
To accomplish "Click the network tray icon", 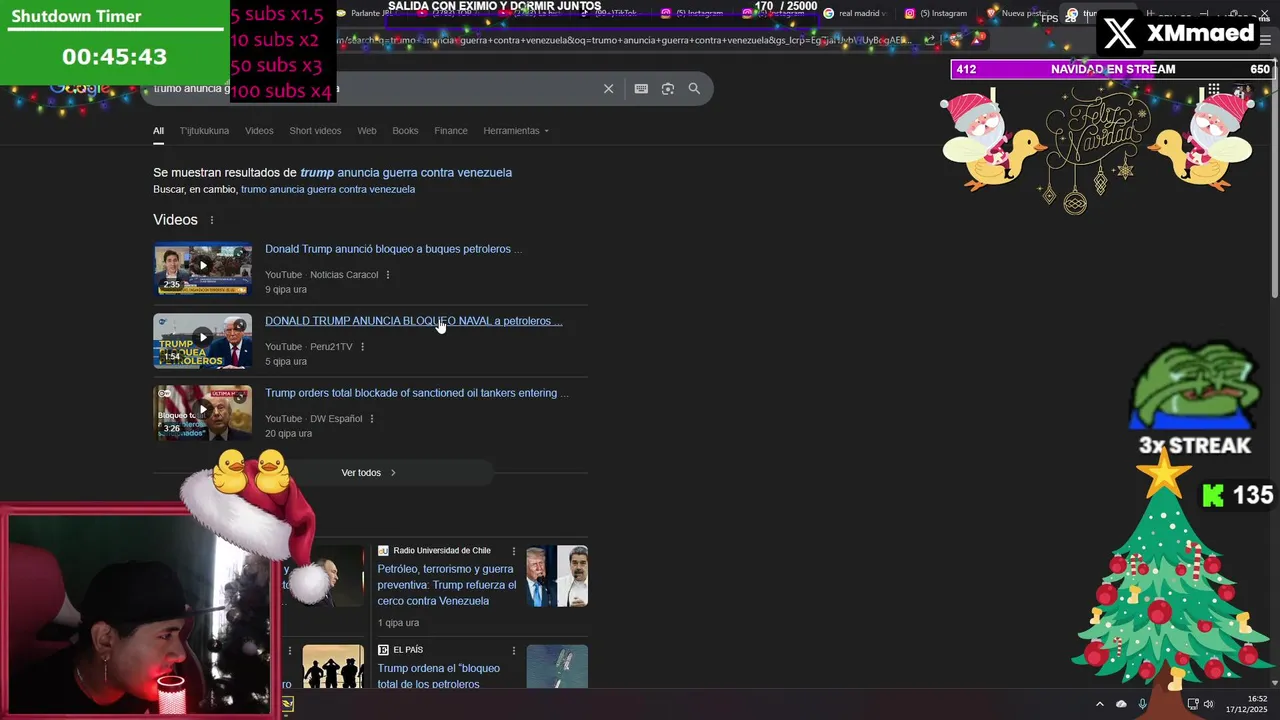I will tap(1193, 704).
